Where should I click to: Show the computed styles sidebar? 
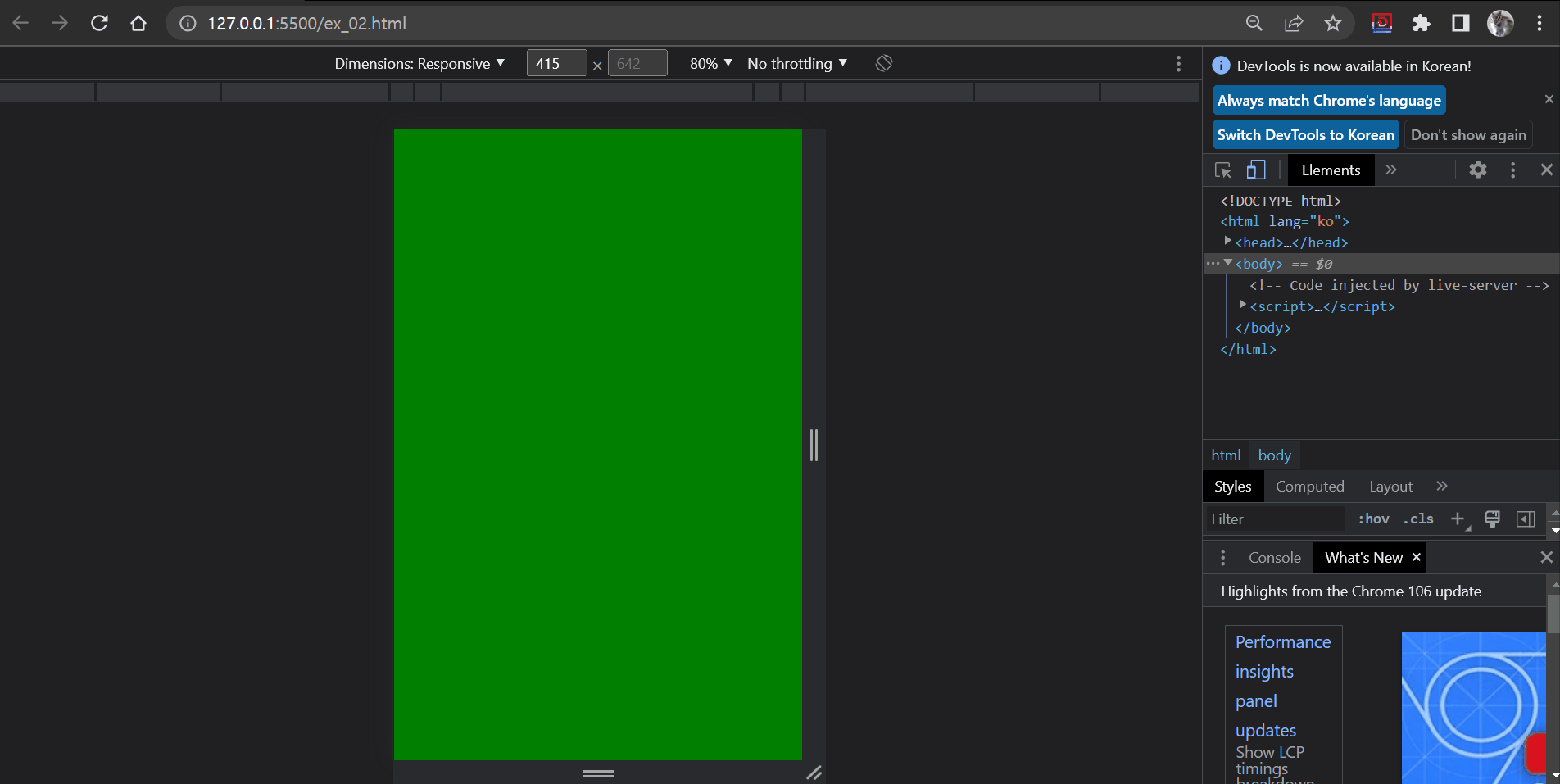(x=1526, y=519)
